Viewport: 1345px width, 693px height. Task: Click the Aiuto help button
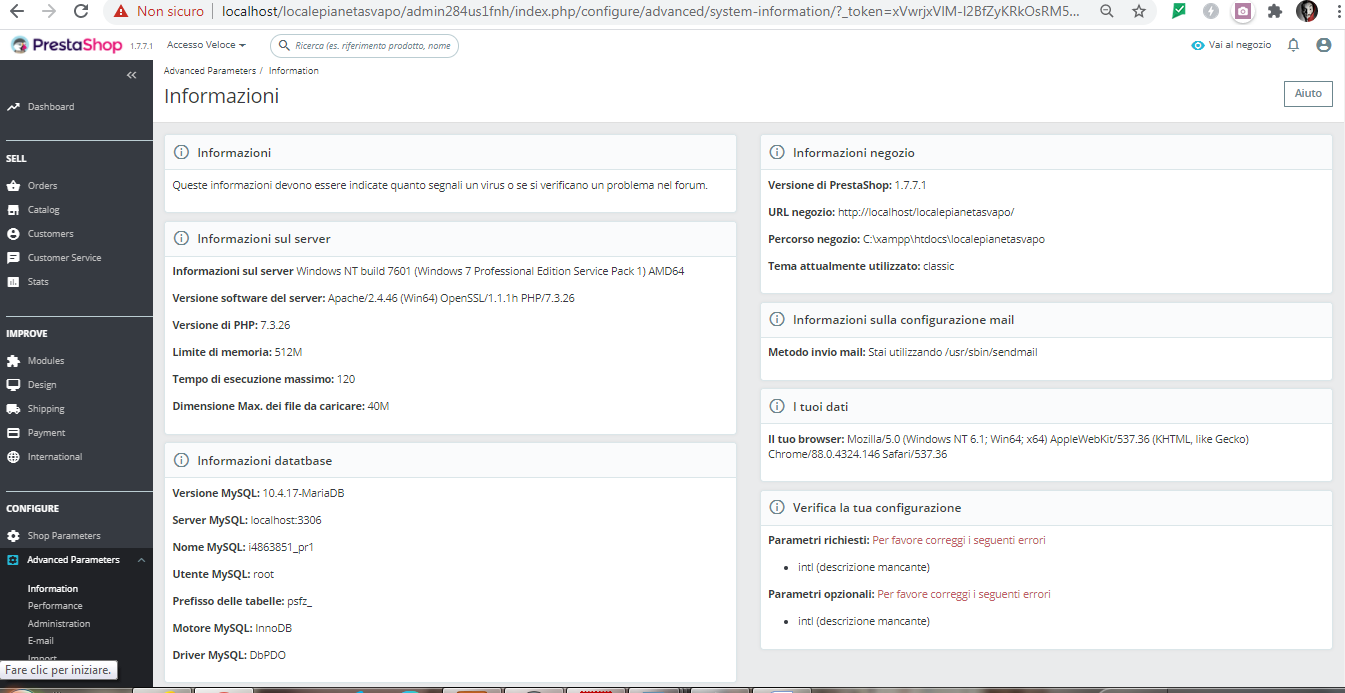point(1308,93)
